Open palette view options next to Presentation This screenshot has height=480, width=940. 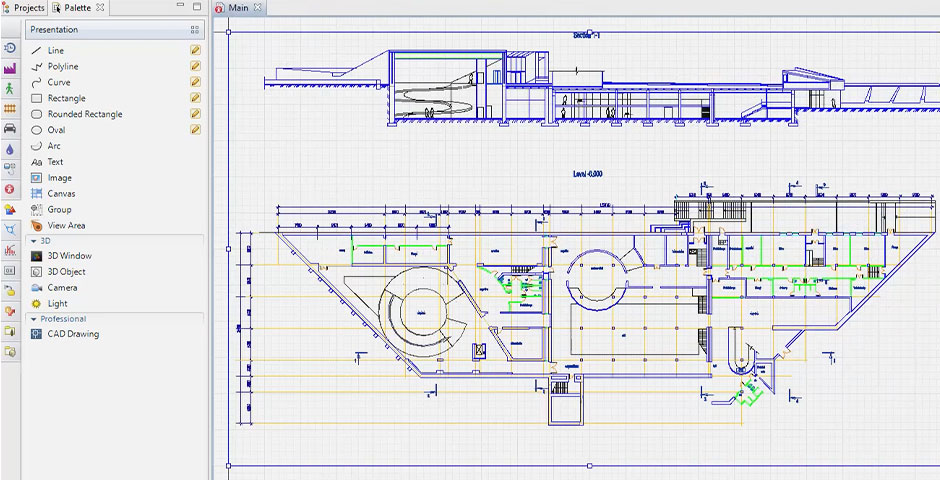[x=195, y=30]
